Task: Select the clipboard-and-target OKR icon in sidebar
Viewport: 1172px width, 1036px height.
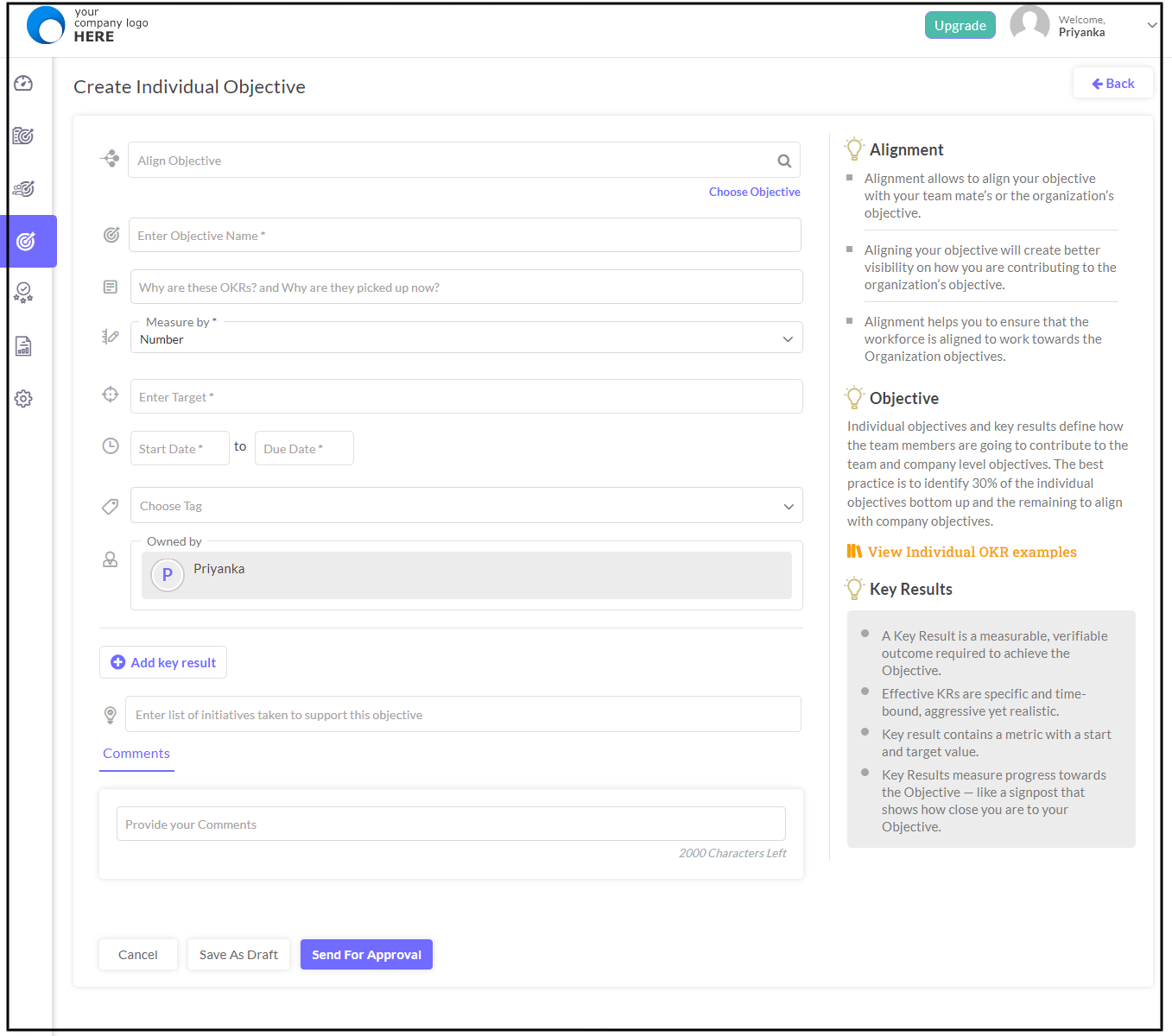Action: pyautogui.click(x=22, y=136)
